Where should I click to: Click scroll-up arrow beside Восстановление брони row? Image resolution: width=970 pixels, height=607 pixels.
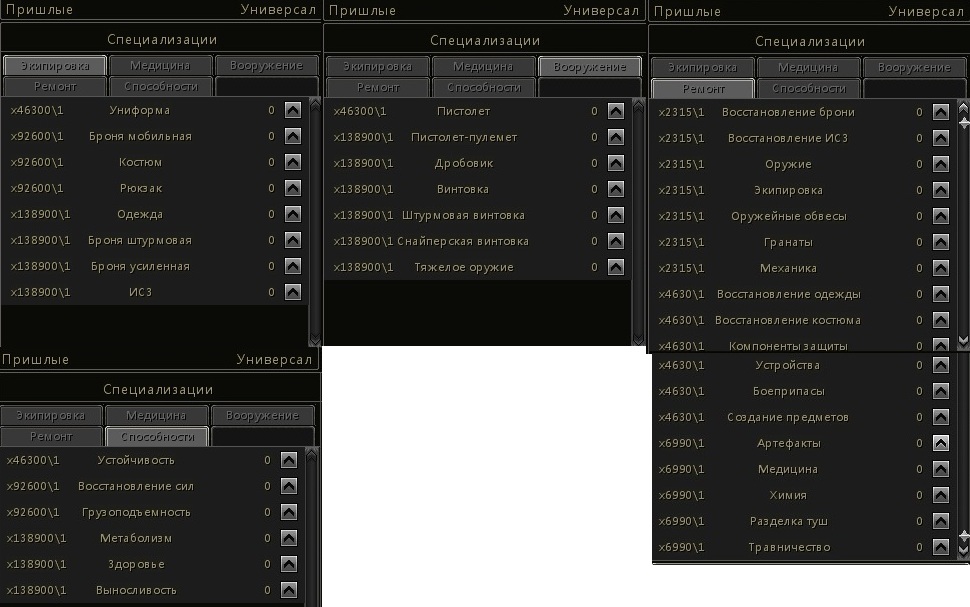coord(963,106)
